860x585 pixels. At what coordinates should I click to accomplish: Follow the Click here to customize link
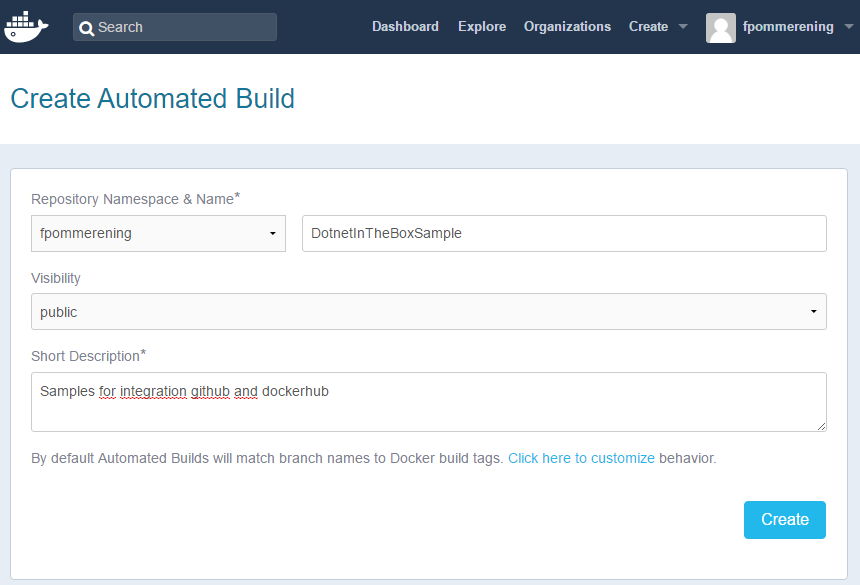click(581, 458)
